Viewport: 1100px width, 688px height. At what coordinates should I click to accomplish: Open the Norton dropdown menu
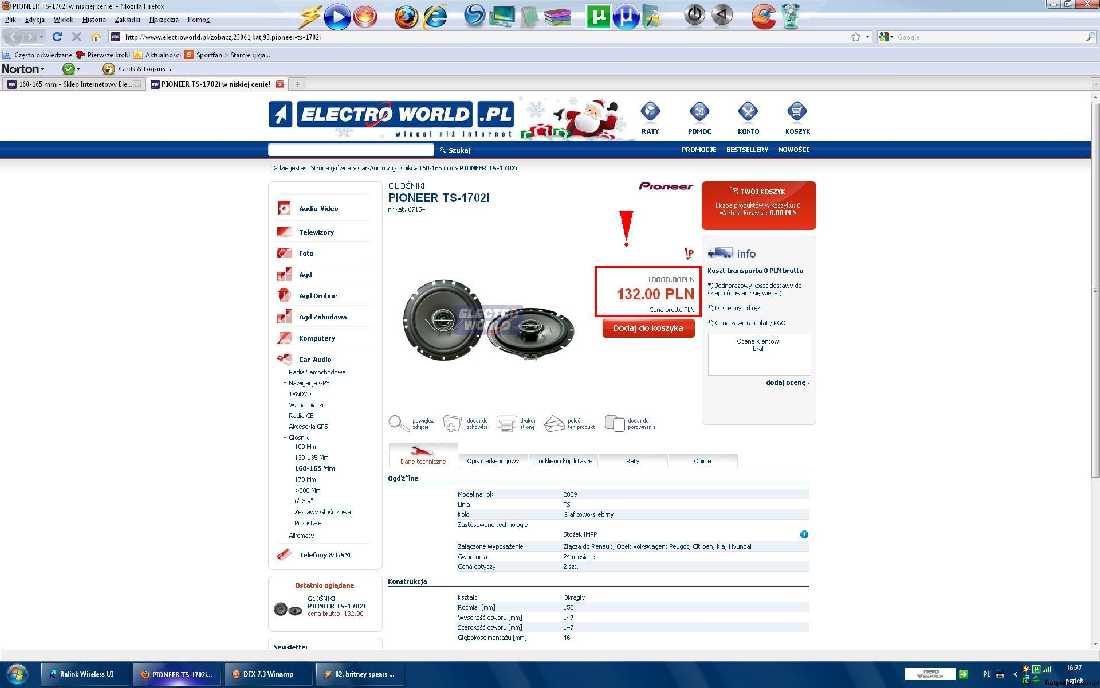[22, 69]
